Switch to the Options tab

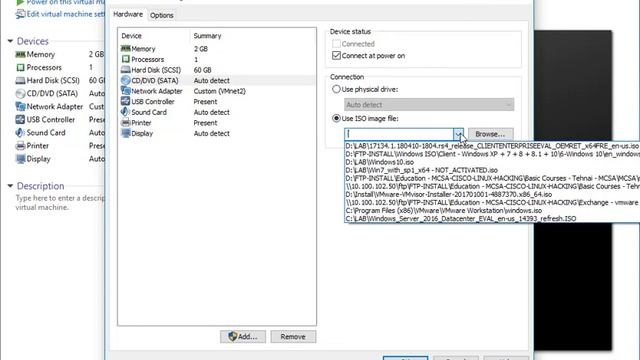(x=162, y=15)
